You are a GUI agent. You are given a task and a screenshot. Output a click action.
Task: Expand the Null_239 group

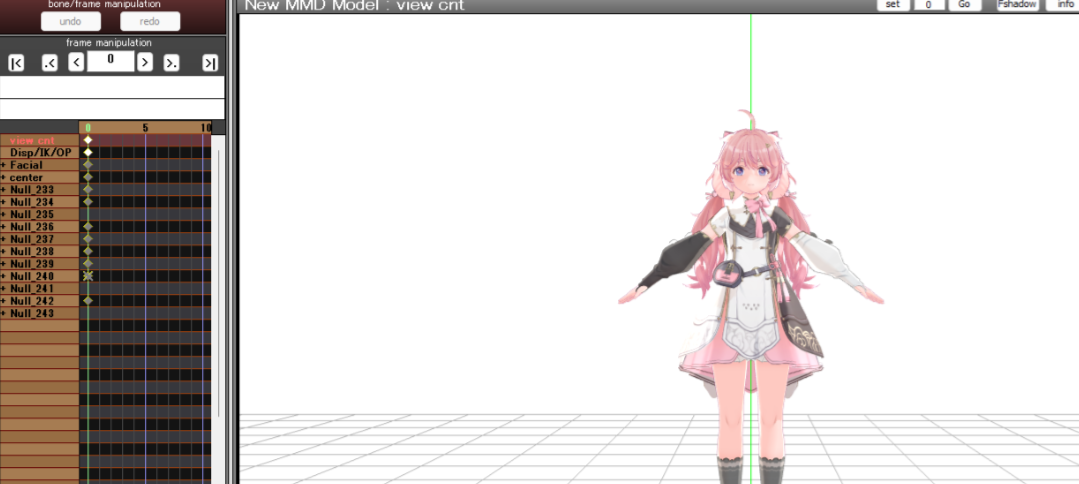[x=3, y=264]
